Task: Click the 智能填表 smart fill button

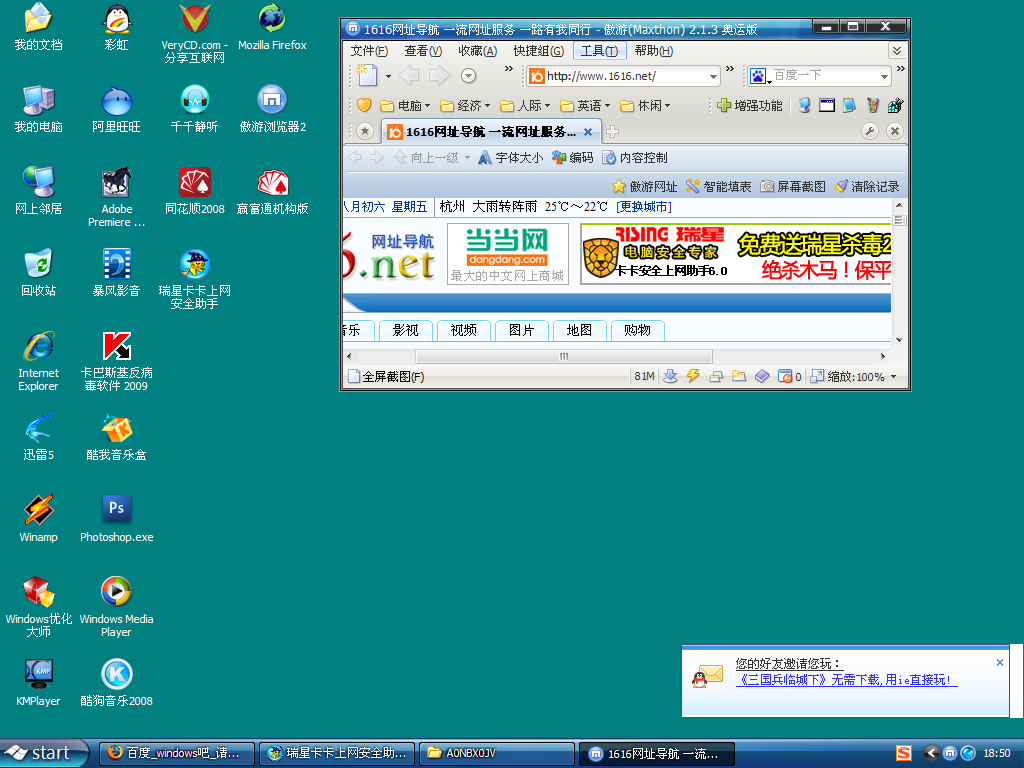Action: coord(718,187)
